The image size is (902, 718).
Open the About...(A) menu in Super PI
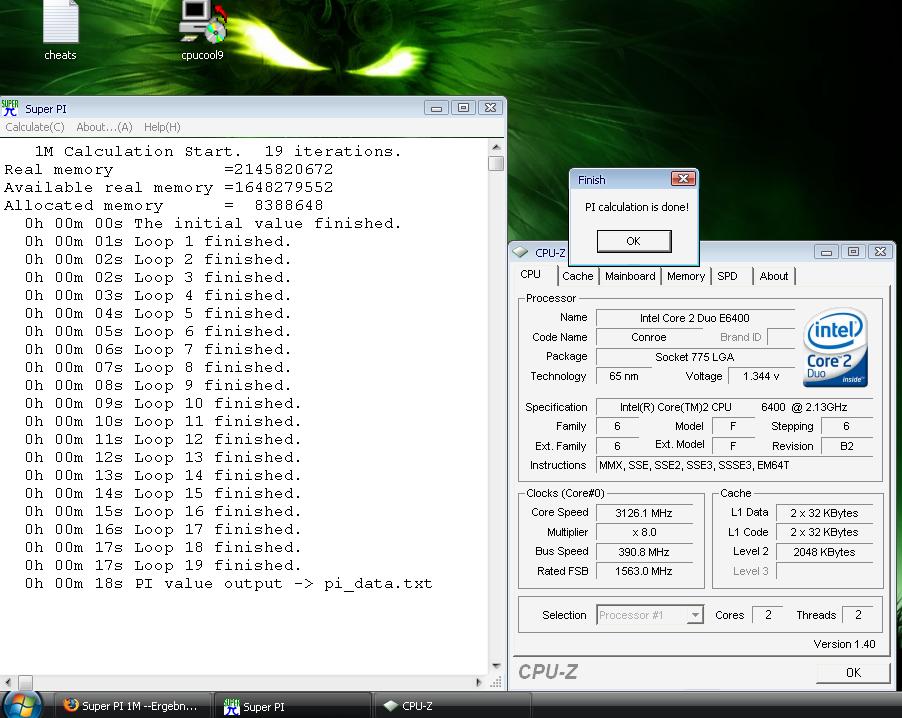104,127
